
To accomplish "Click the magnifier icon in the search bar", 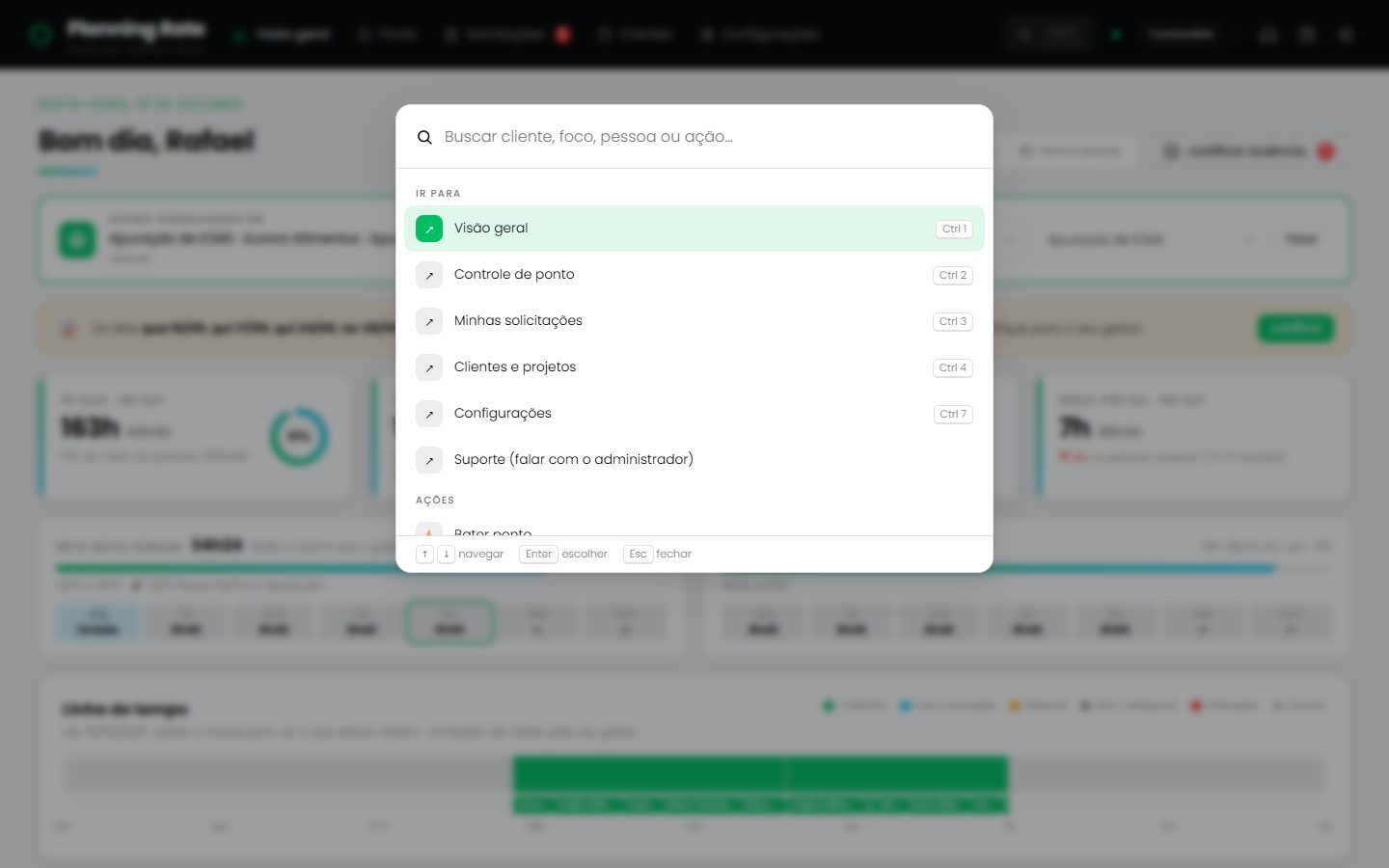I will [424, 137].
